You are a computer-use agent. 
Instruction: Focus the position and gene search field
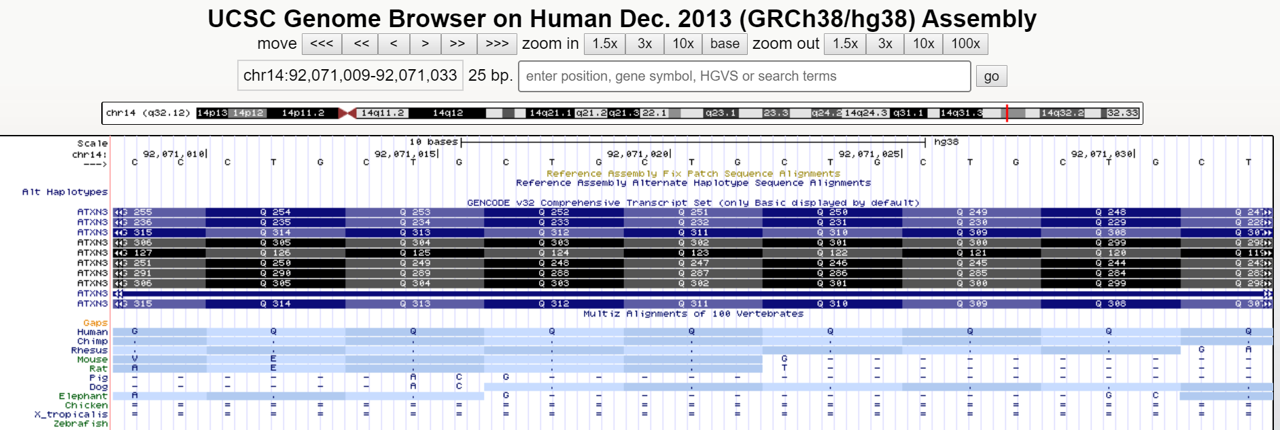pos(744,76)
